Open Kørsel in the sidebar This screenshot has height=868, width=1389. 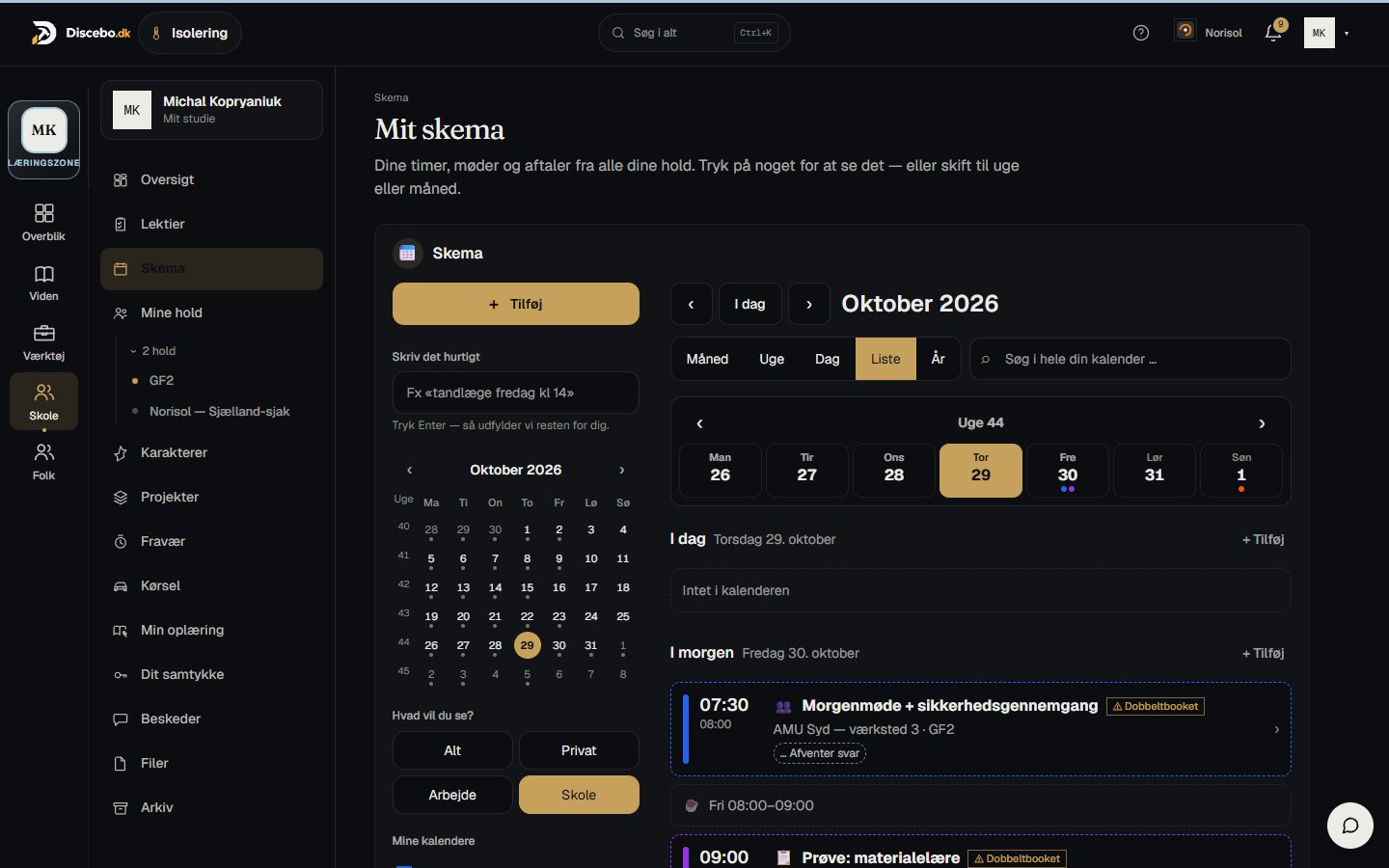coord(211,585)
